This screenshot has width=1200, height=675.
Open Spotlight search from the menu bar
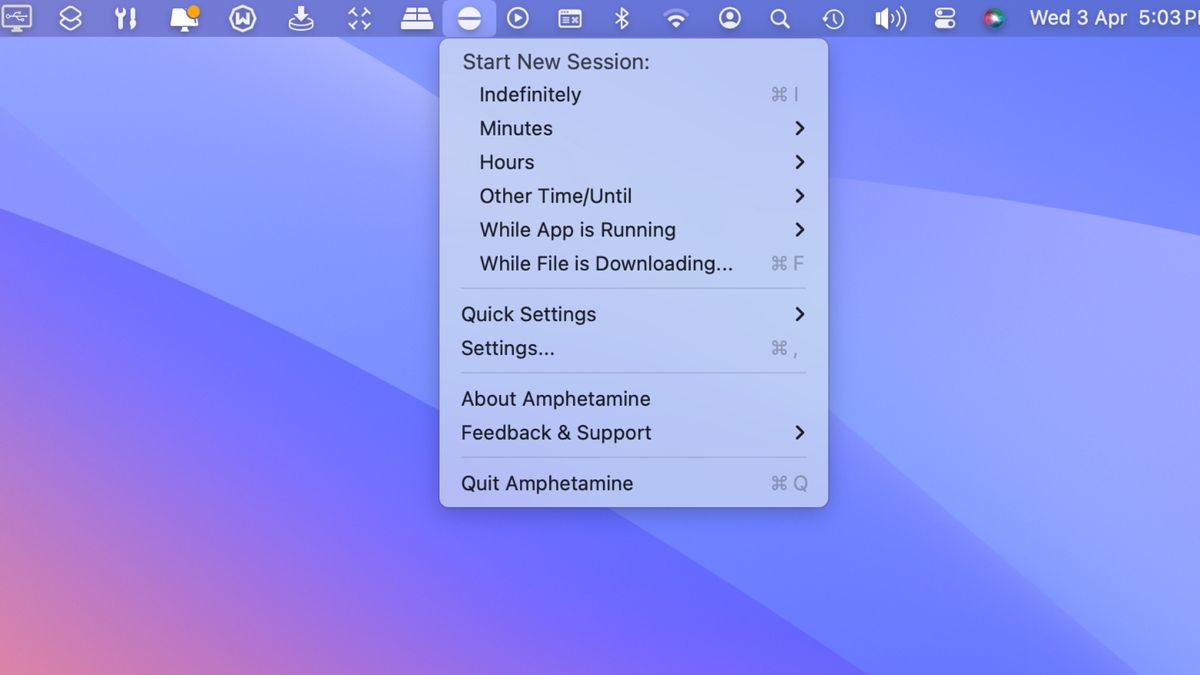point(780,18)
